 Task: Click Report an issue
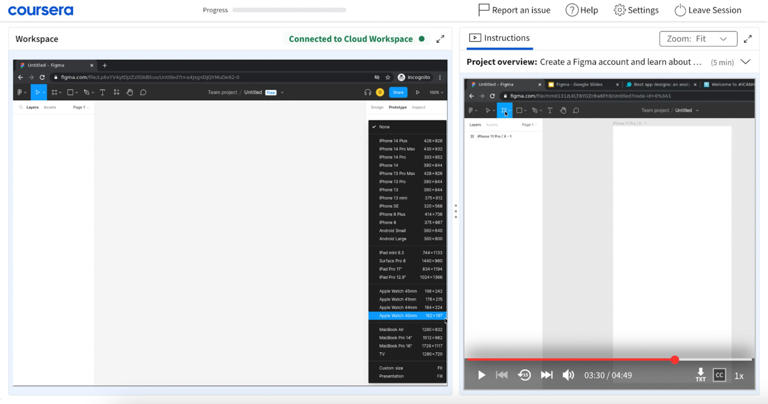tap(514, 10)
